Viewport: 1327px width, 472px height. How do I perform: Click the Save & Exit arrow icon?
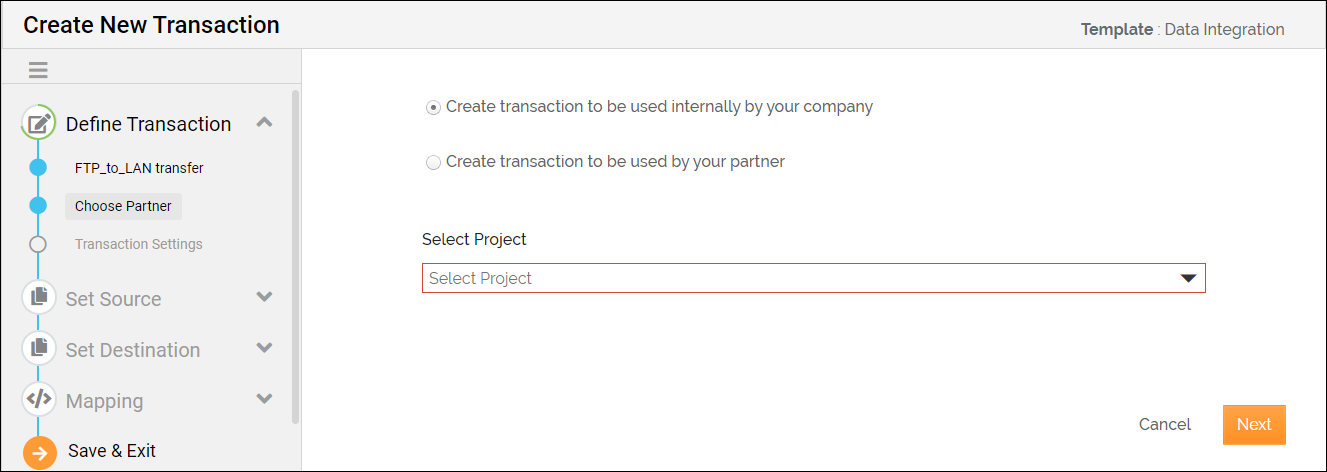coord(39,453)
